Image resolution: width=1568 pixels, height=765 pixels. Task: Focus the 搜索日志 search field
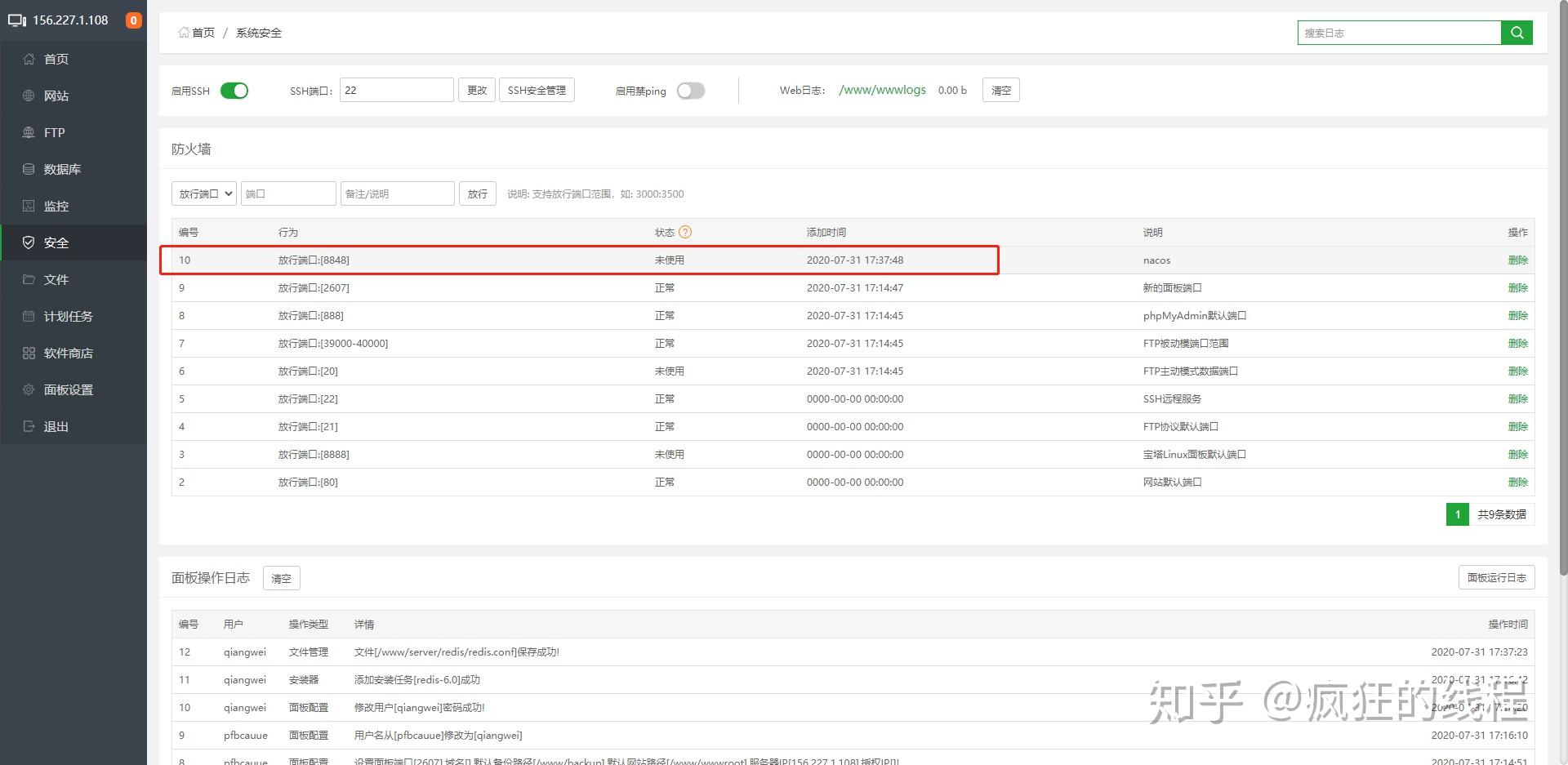coord(1399,33)
